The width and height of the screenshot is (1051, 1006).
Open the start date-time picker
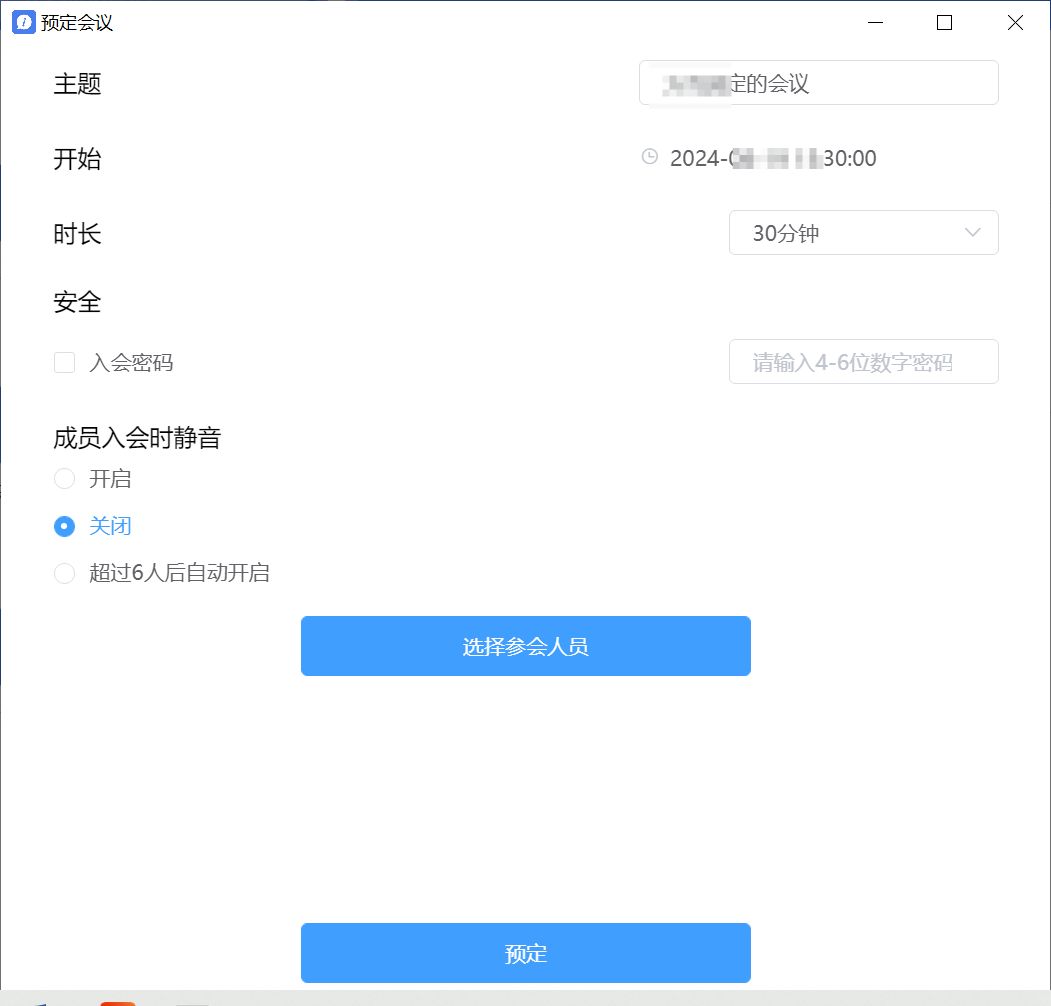772,158
